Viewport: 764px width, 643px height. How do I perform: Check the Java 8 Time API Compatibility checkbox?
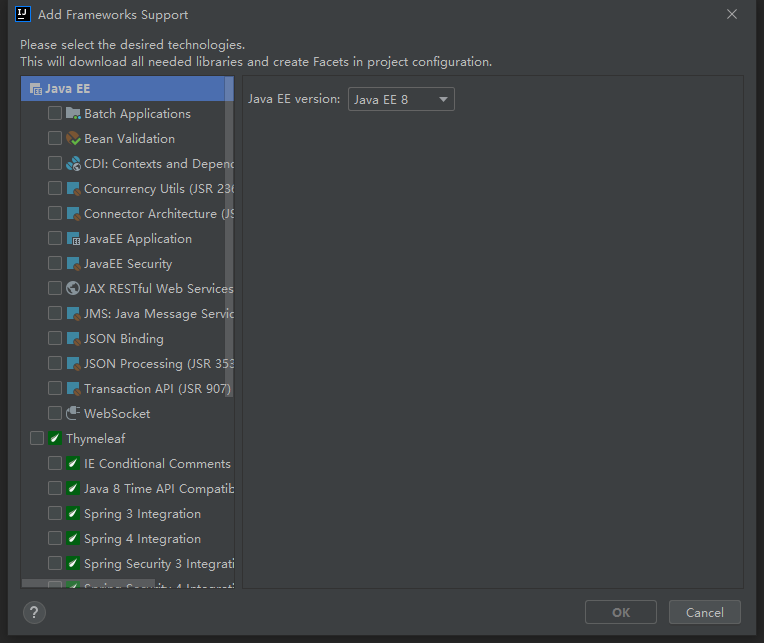click(x=55, y=488)
